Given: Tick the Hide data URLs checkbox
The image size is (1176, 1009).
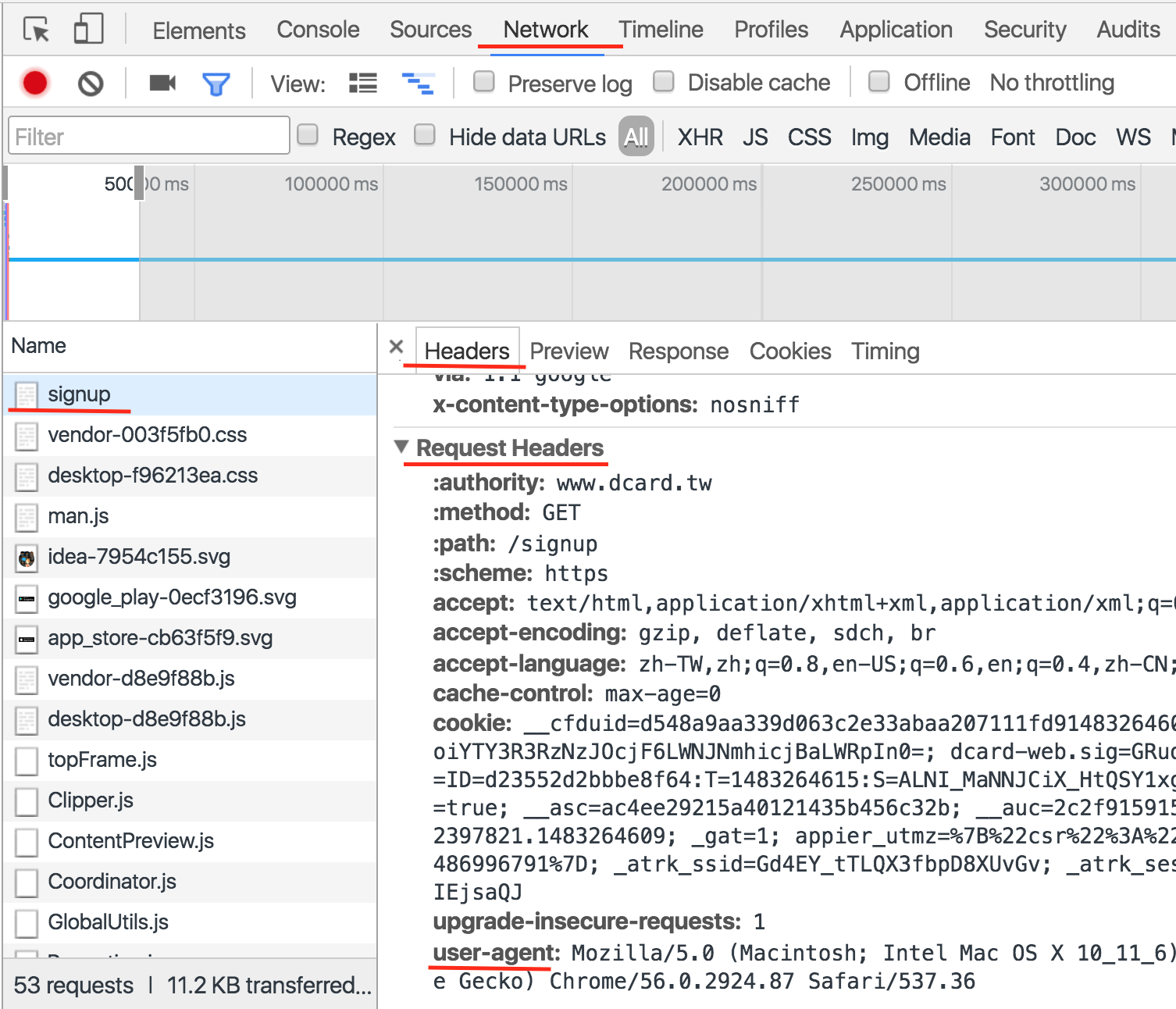Looking at the screenshot, I should [425, 135].
